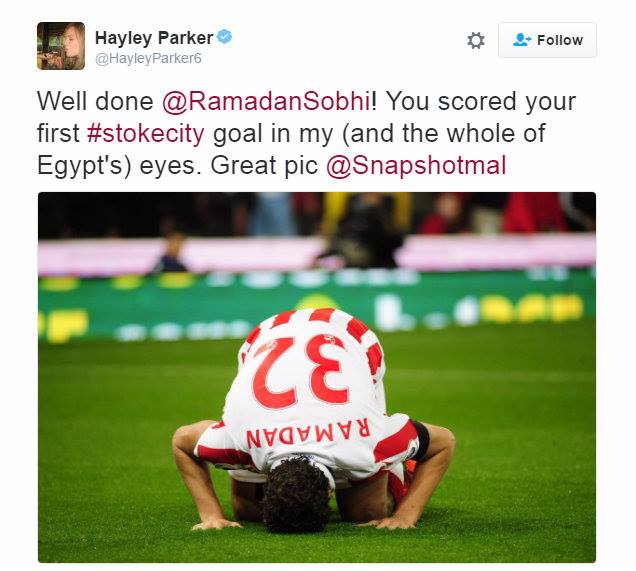636x571 pixels.
Task: Click the 'Well done' tweet text
Action: coord(95,101)
